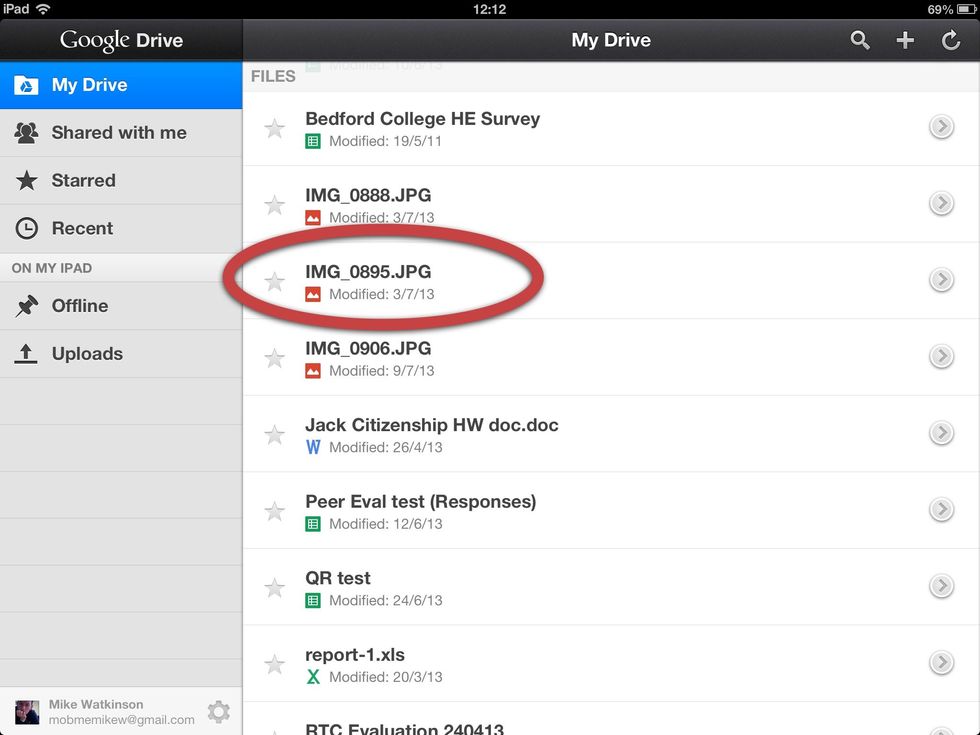Open the report-1.xls file name
The width and height of the screenshot is (980, 735).
[355, 655]
